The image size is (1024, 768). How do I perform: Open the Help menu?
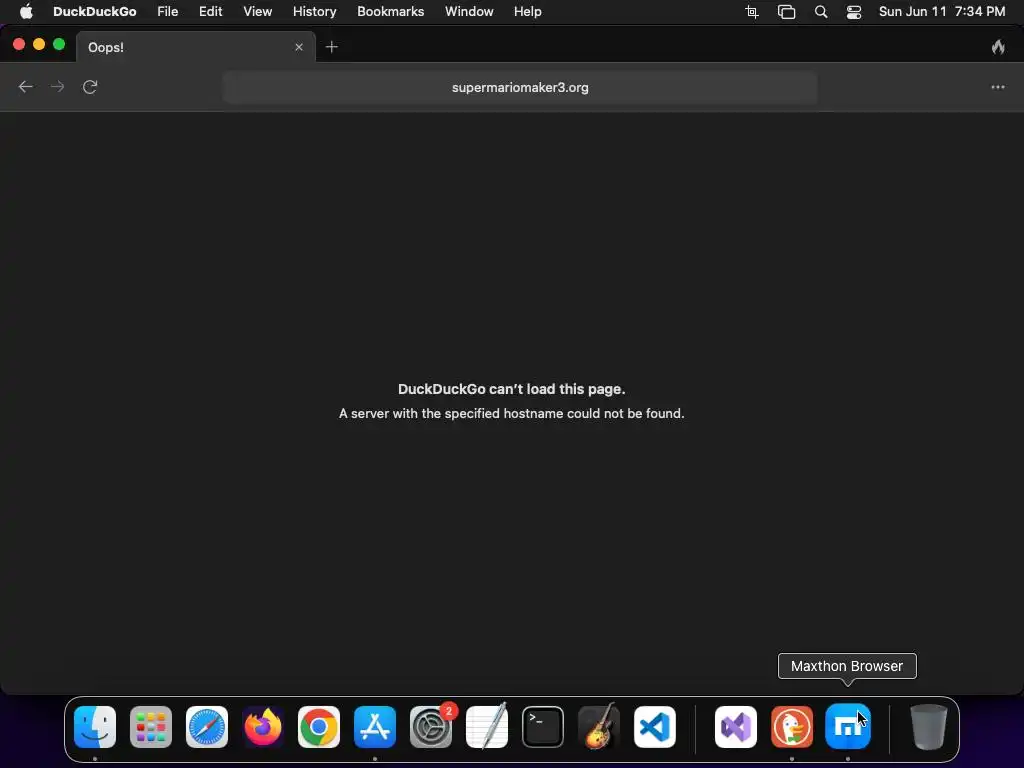[x=527, y=12]
